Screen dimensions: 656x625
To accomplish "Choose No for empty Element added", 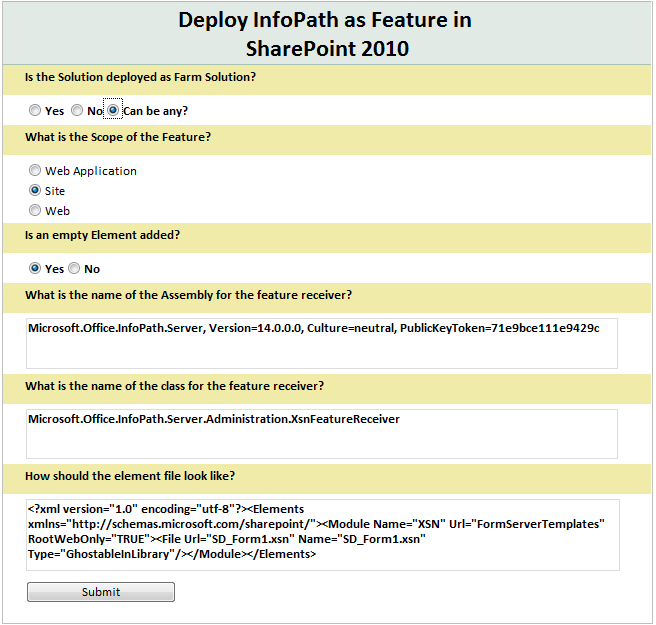I will pyautogui.click(x=74, y=268).
